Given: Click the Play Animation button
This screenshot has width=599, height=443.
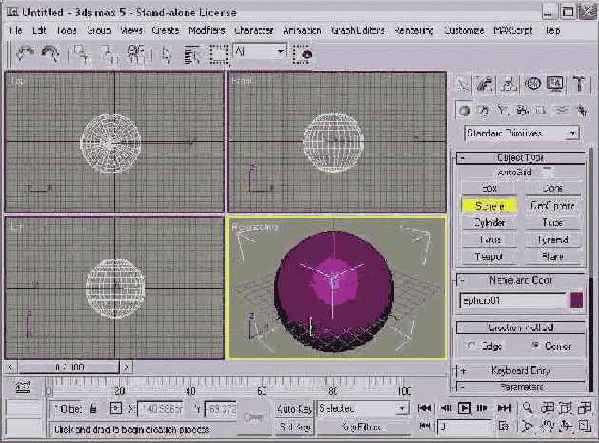Looking at the screenshot, I should coord(464,409).
